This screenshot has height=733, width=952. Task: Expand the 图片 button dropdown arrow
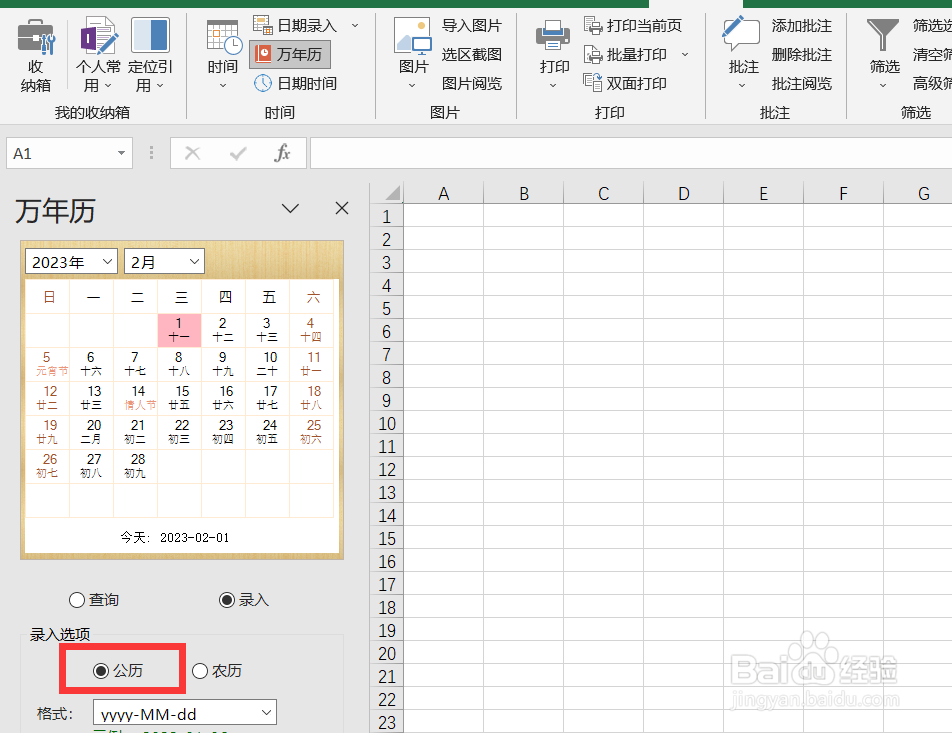click(412, 86)
